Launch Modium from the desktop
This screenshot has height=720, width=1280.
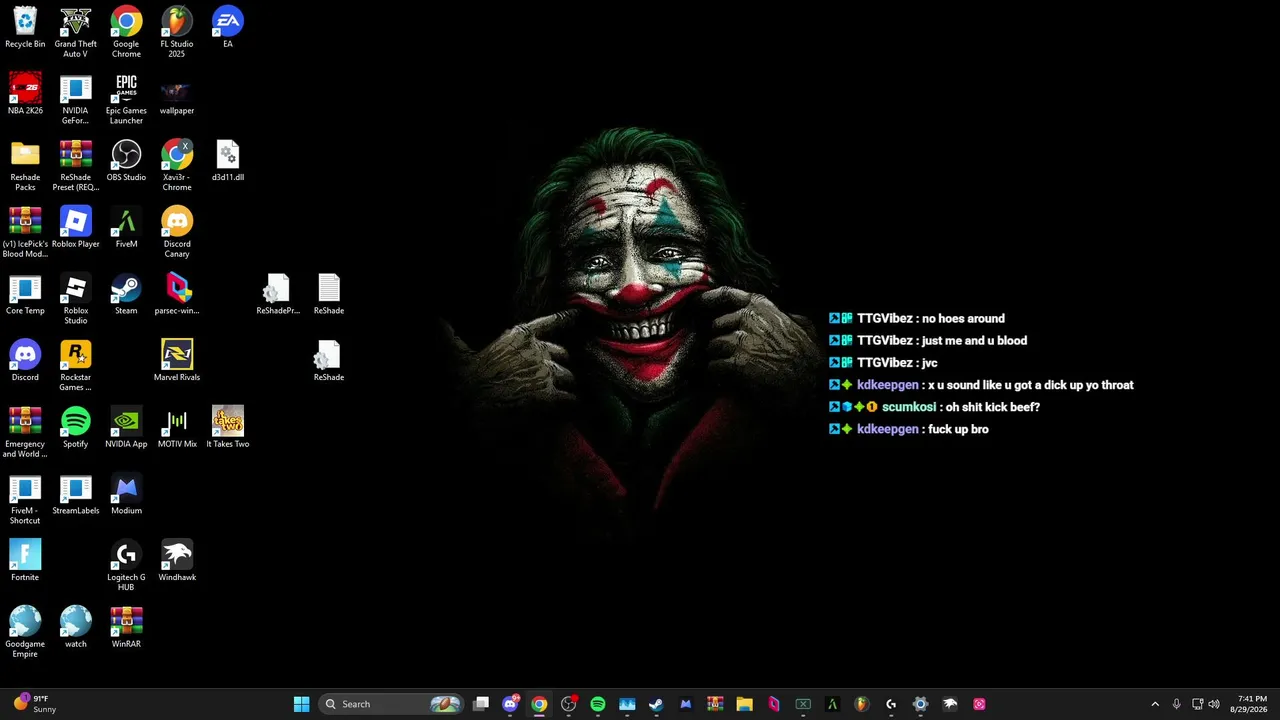click(126, 495)
